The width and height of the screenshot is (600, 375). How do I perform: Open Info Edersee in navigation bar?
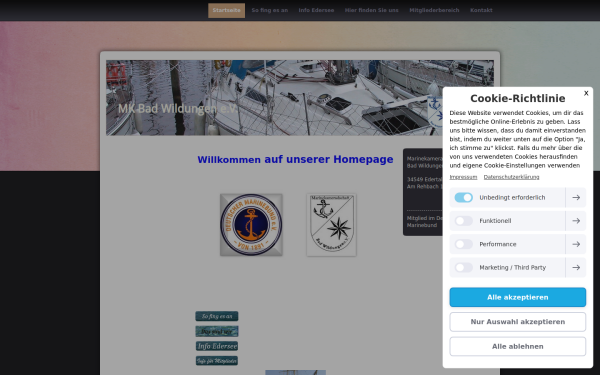[x=316, y=10]
